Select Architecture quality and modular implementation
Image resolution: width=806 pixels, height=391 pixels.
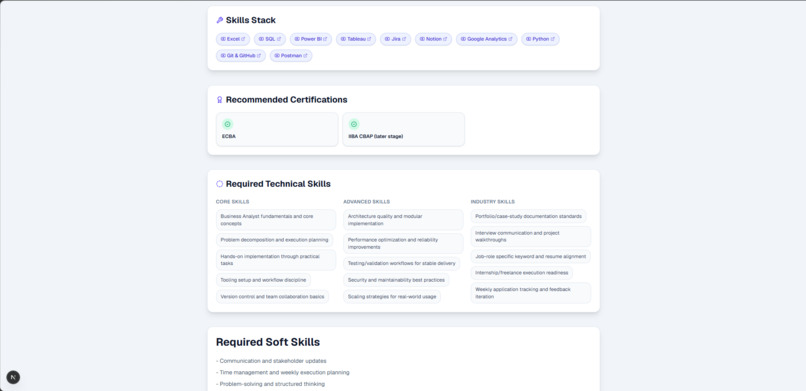pyautogui.click(x=404, y=220)
